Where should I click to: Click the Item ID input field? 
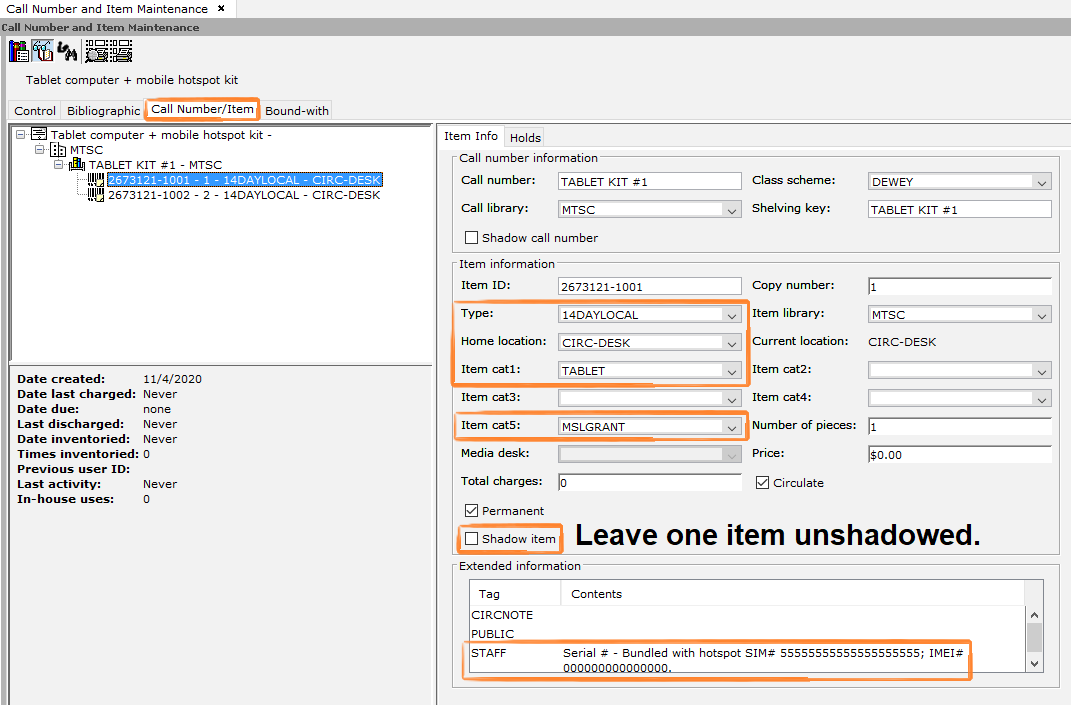click(649, 285)
